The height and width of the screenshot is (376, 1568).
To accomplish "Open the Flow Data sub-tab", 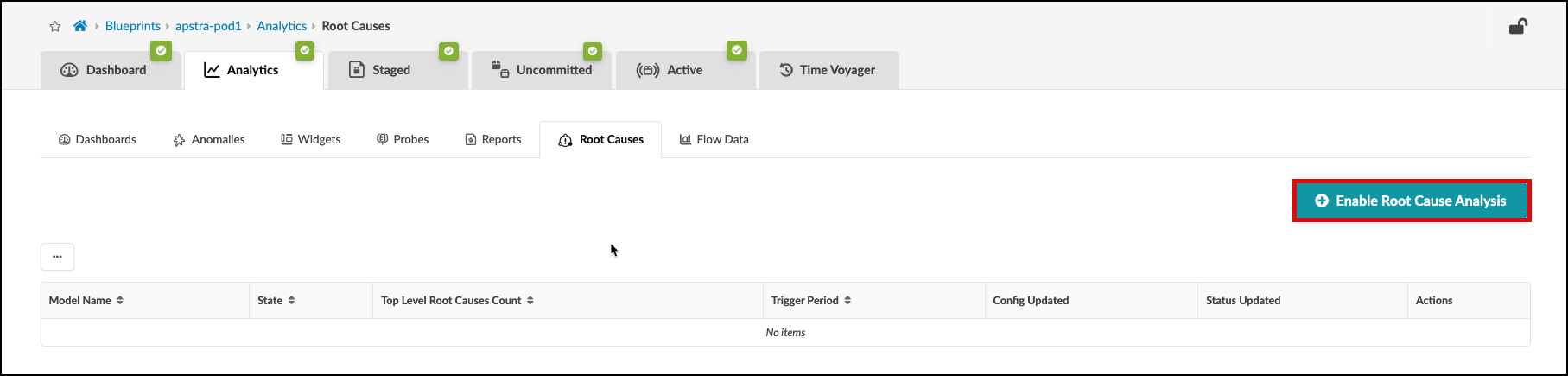I will (x=714, y=139).
